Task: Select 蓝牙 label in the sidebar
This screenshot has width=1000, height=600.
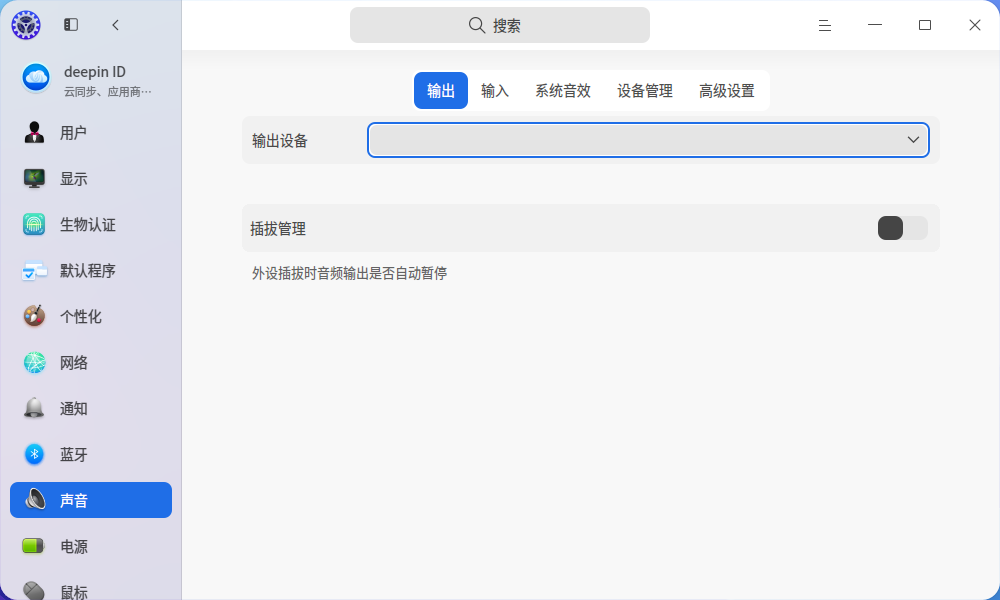Action: pos(73,455)
